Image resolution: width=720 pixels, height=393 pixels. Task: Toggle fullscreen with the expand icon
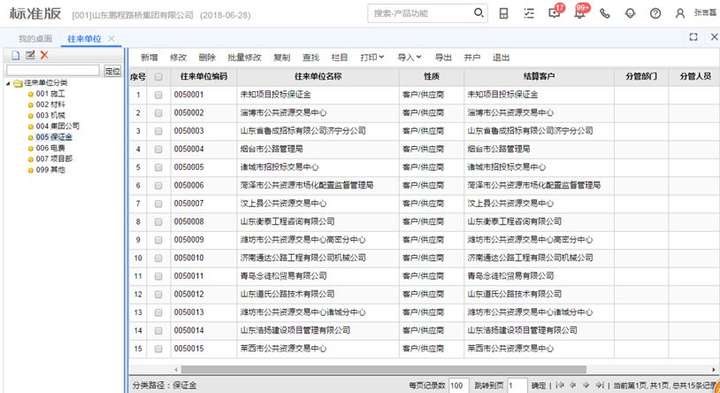pyautogui.click(x=693, y=37)
